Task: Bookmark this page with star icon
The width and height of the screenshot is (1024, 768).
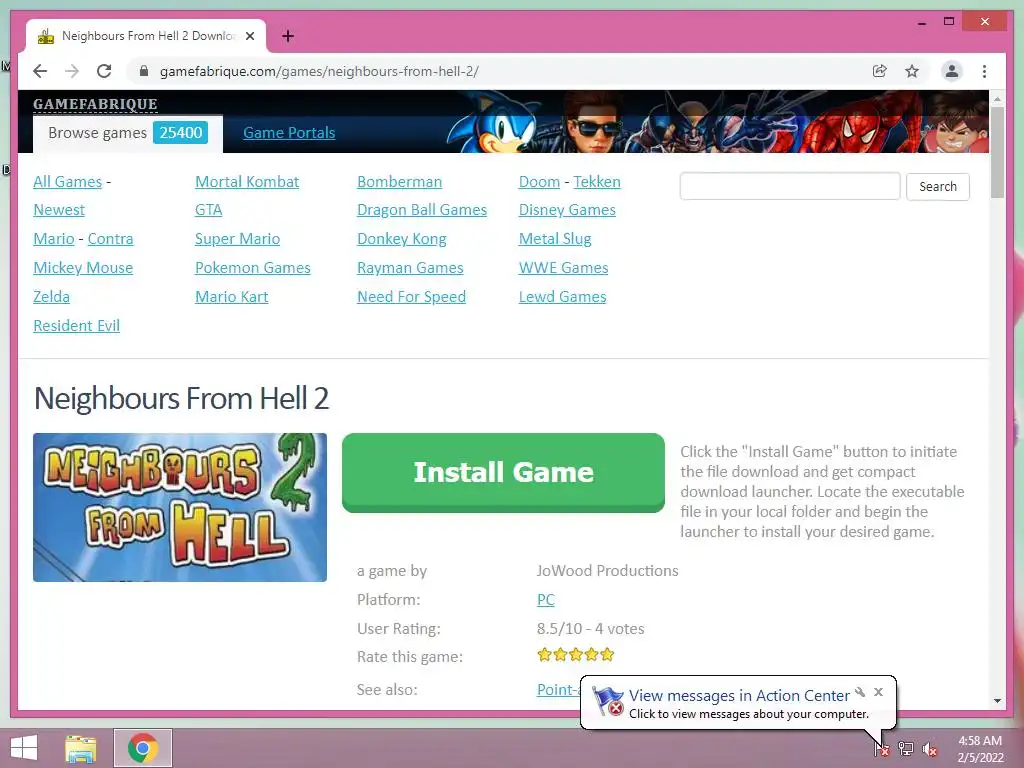Action: tap(912, 71)
